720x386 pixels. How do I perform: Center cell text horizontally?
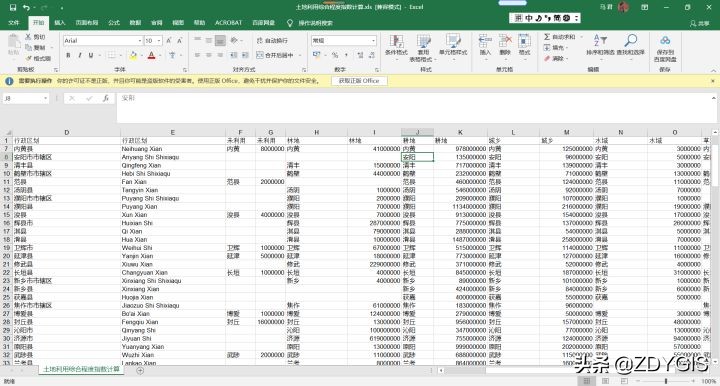pyautogui.click(x=208, y=55)
